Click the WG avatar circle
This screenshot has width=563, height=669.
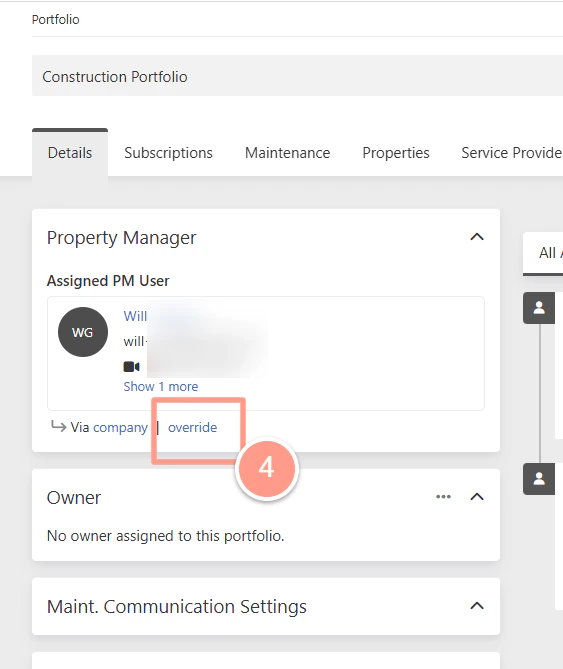83,332
